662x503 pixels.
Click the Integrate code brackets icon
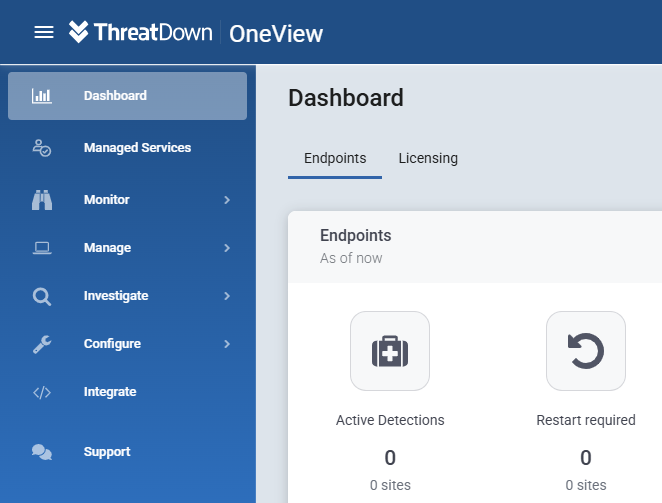[42, 392]
